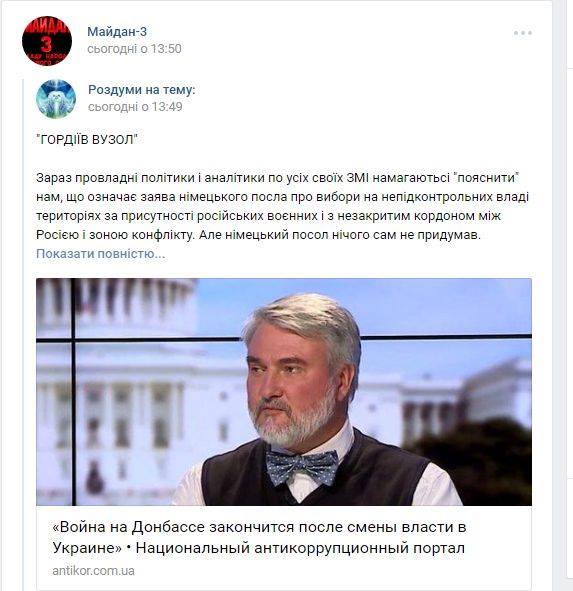This screenshot has width=573, height=591.
Task: Open the Майдан-3 community avatar
Action: [x=47, y=41]
